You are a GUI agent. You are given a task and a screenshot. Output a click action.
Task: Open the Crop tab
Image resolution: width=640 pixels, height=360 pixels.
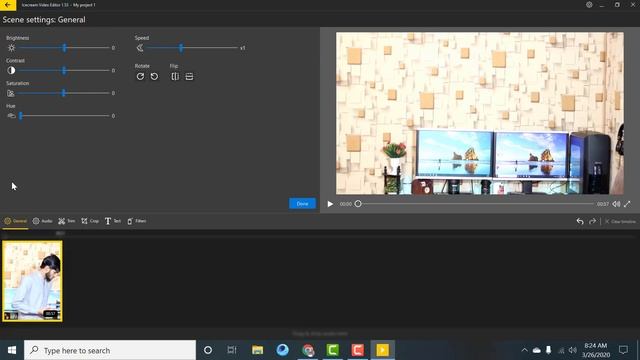click(90, 221)
